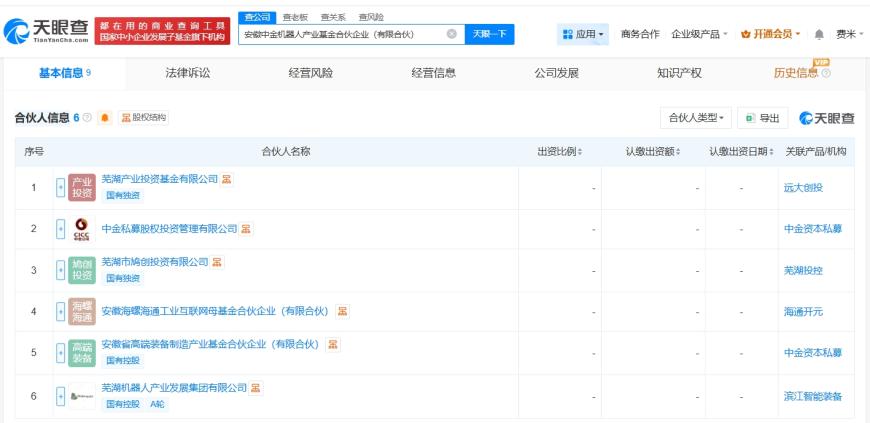This screenshot has height=423, width=870.
Task: Switch to the 历史信息 VIP tab
Action: click(x=796, y=73)
